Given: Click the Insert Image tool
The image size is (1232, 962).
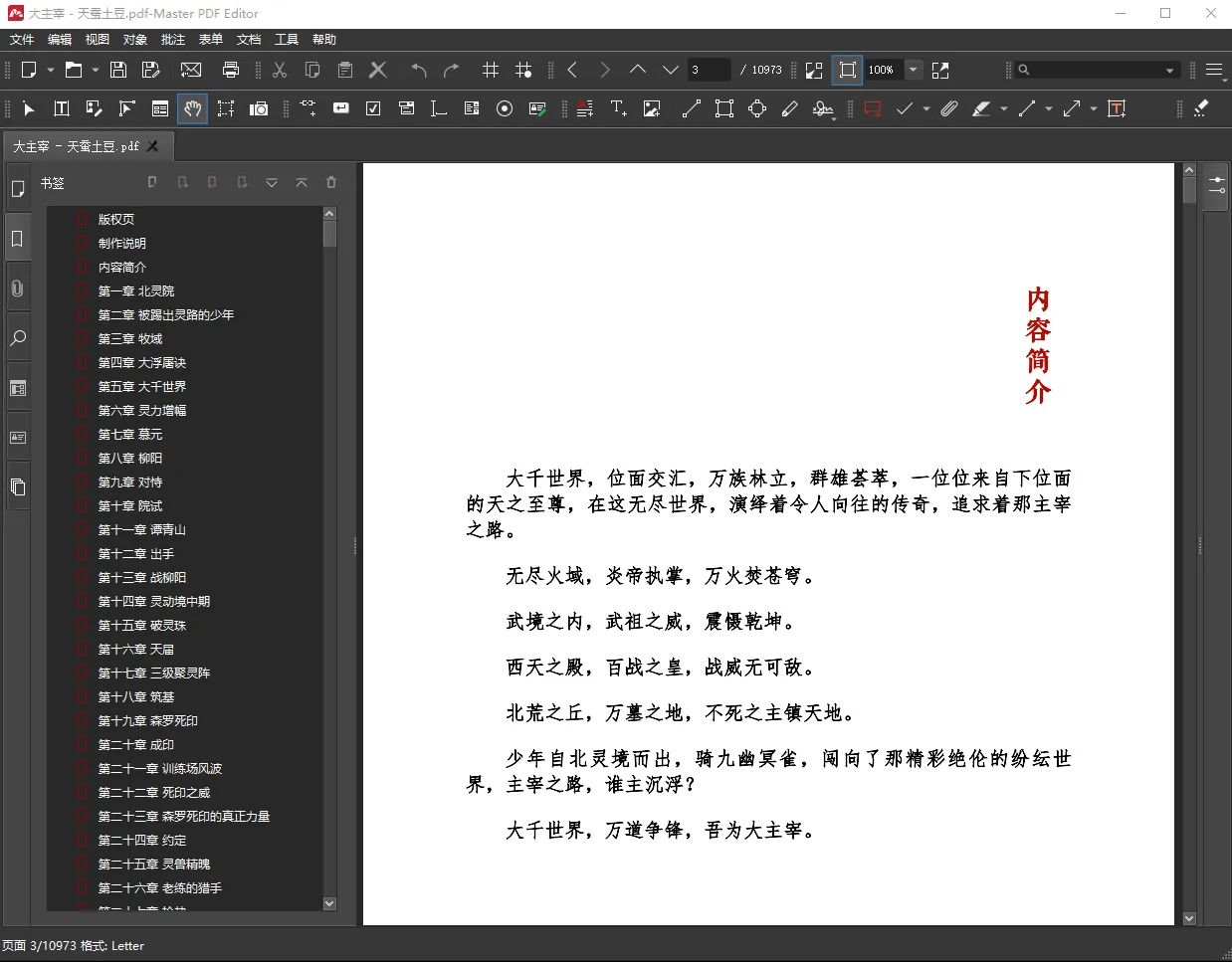Looking at the screenshot, I should coord(652,108).
